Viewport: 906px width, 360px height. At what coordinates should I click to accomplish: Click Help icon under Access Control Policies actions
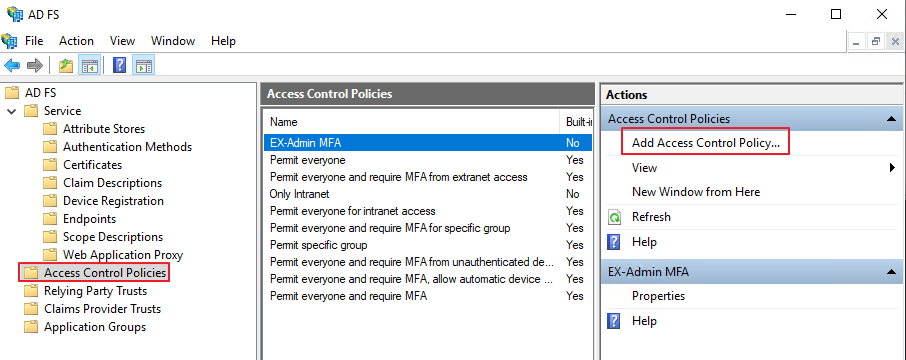click(x=615, y=242)
